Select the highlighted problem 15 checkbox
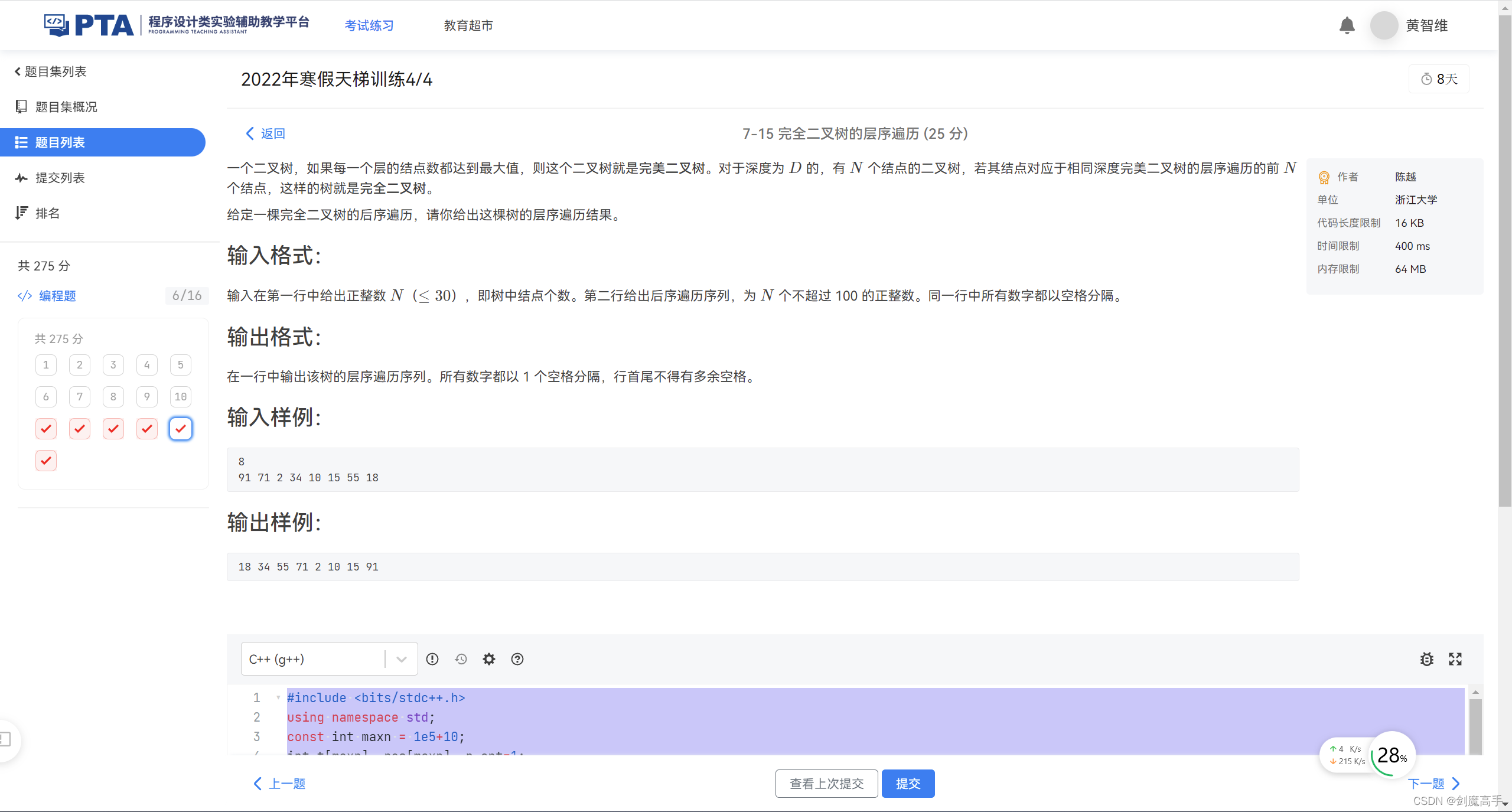 click(181, 429)
